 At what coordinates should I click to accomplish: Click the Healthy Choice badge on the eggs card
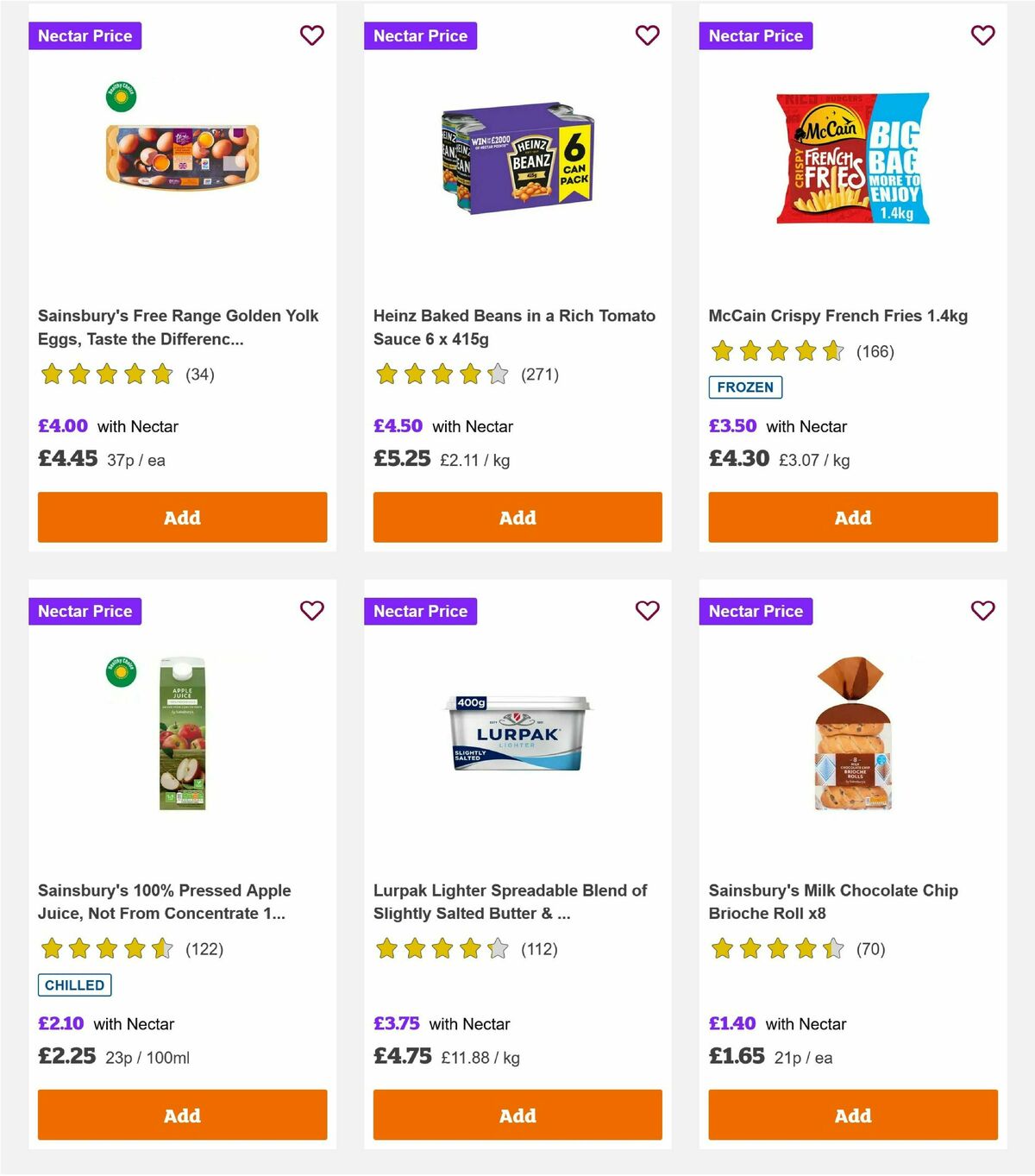[x=119, y=97]
